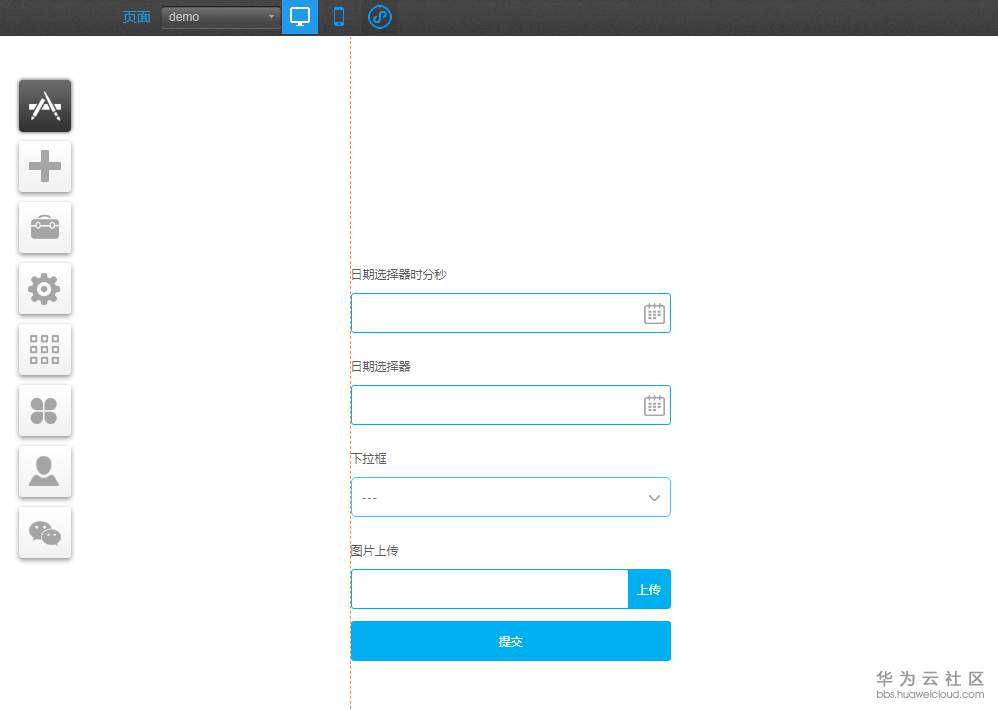Select the app components icon in sidebar
The width and height of the screenshot is (998, 709).
click(x=44, y=105)
